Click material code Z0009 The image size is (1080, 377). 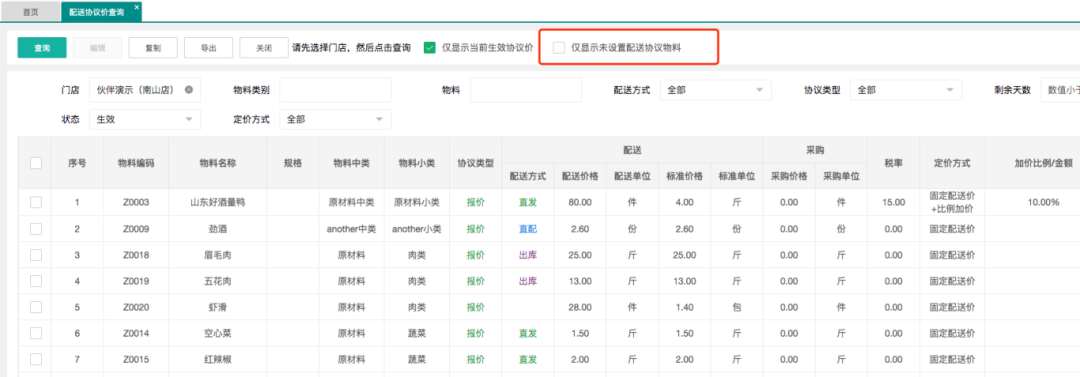[x=136, y=228]
